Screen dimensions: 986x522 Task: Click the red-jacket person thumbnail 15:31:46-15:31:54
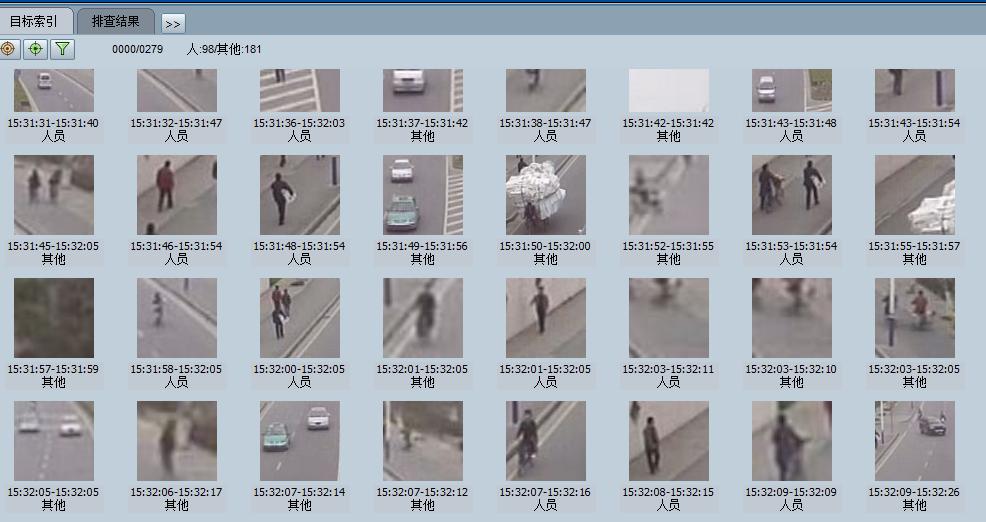[x=177, y=195]
